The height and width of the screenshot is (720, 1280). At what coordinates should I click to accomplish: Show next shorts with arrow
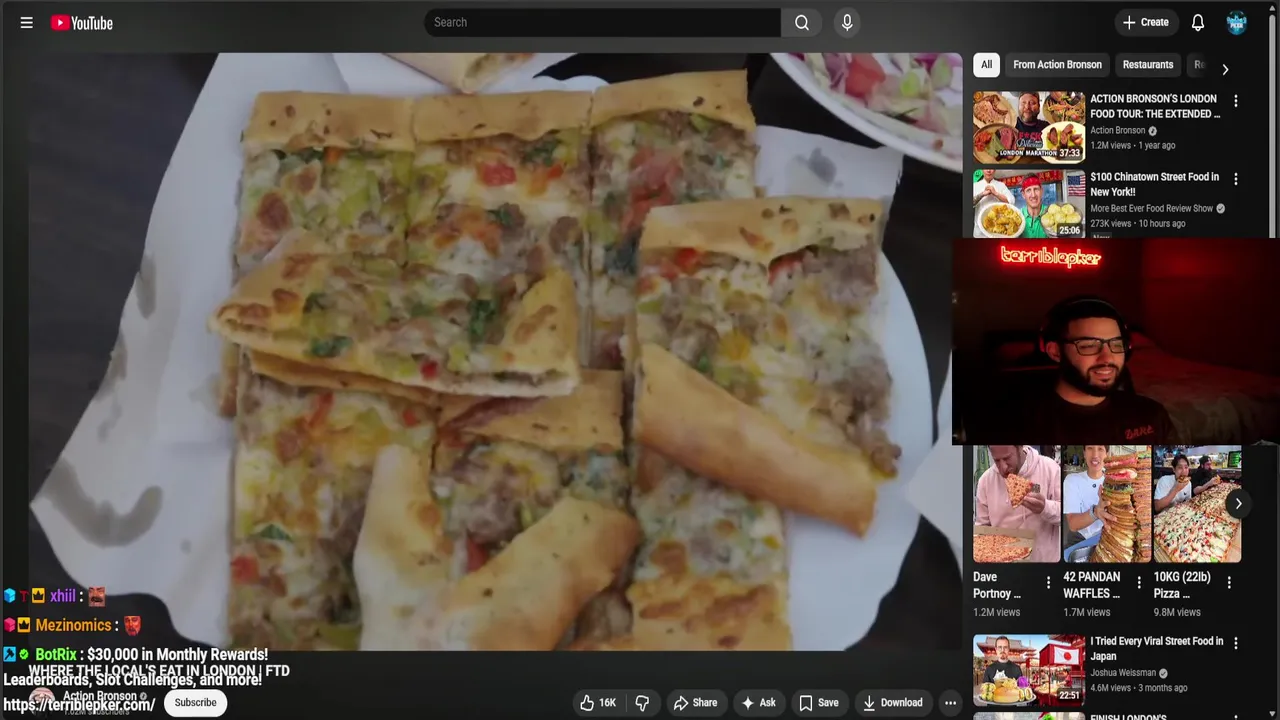(x=1238, y=503)
